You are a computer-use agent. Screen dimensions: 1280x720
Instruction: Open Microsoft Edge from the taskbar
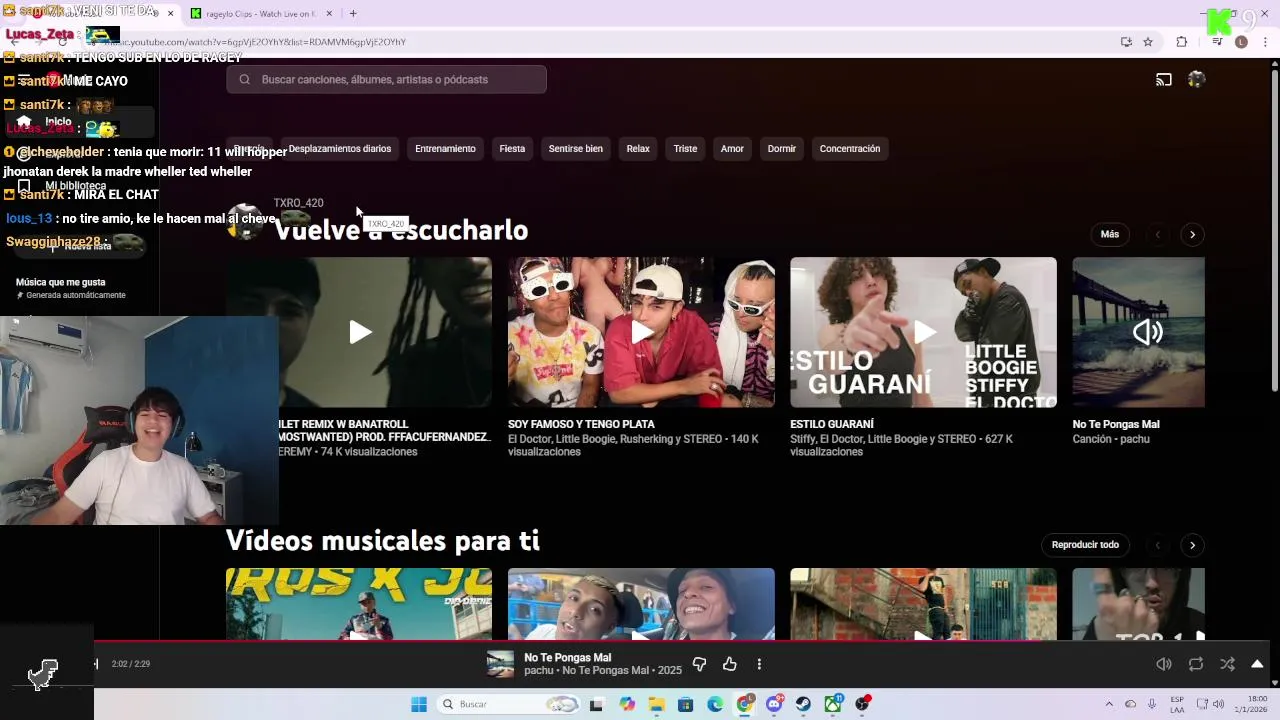tap(715, 704)
